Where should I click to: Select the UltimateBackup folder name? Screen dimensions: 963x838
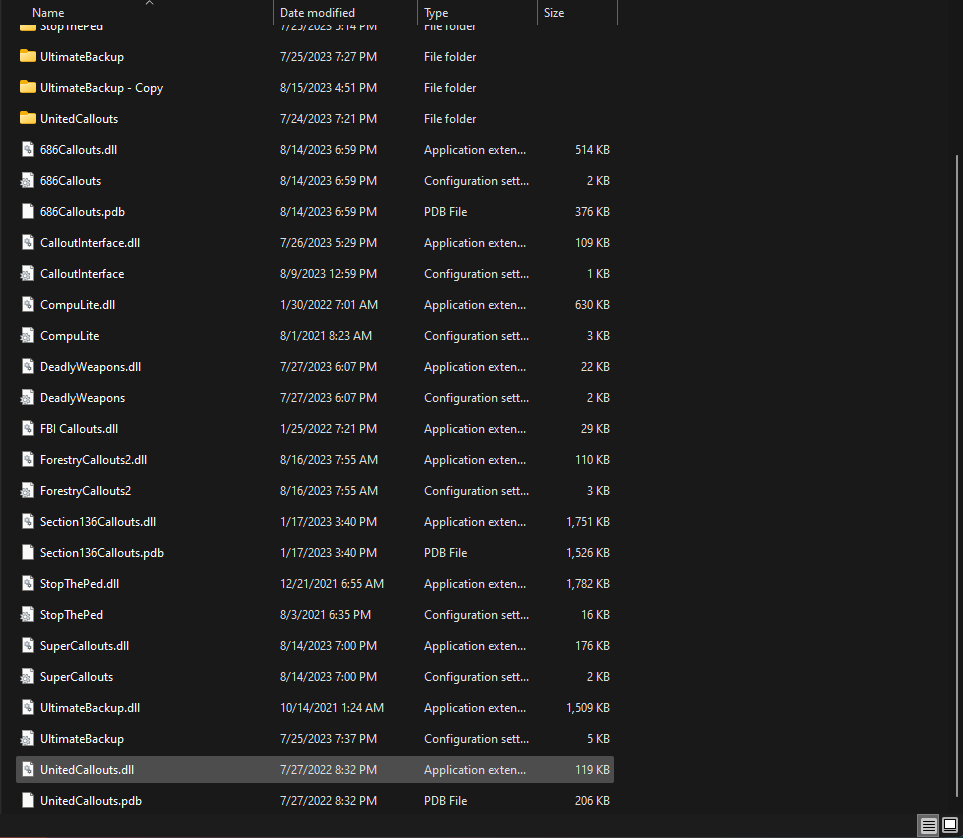click(x=82, y=57)
